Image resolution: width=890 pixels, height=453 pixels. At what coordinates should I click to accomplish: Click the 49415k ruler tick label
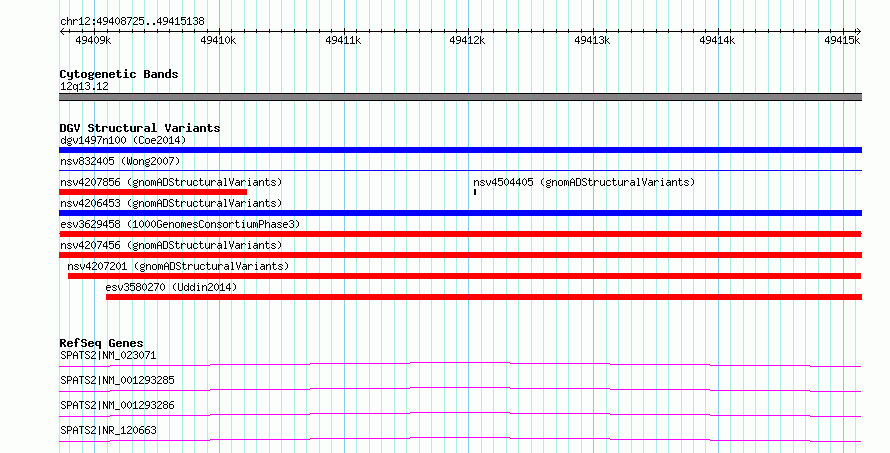coord(842,40)
